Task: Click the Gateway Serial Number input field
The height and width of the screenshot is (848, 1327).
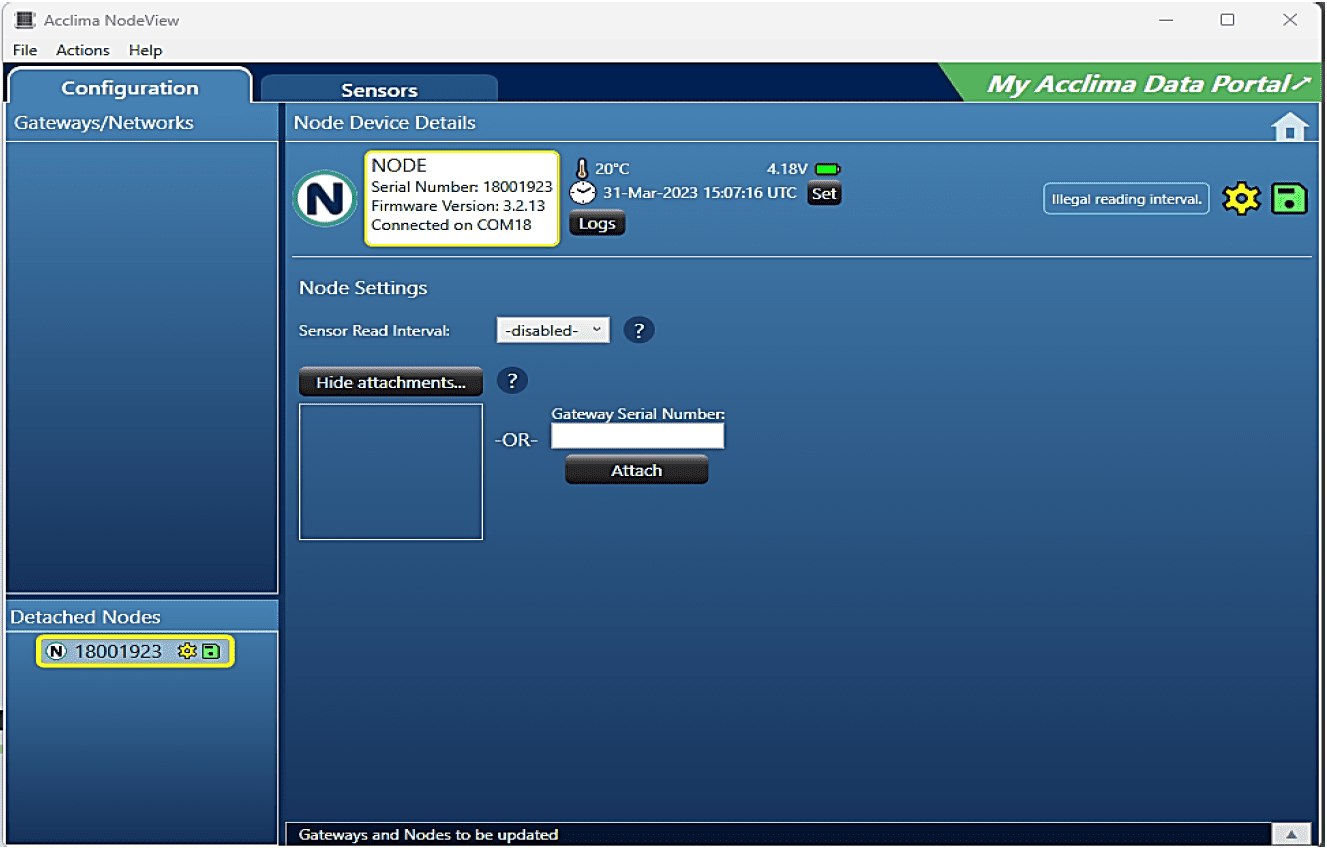Action: point(637,435)
